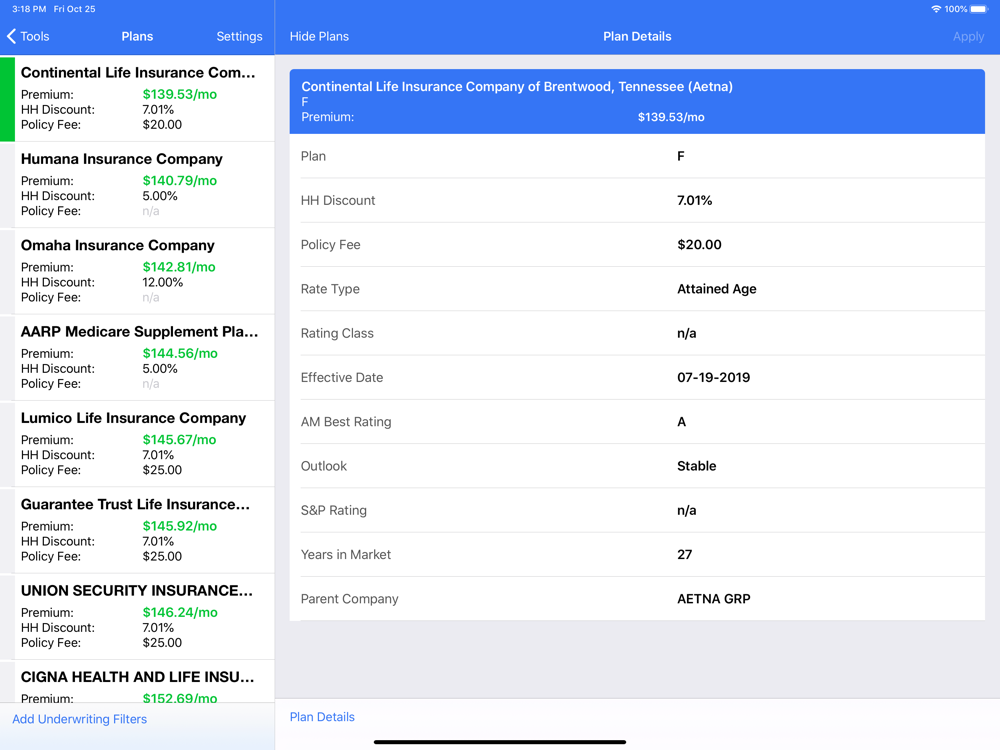
Task: Tap the Effective Date 07-19-2019 value
Action: click(x=714, y=378)
